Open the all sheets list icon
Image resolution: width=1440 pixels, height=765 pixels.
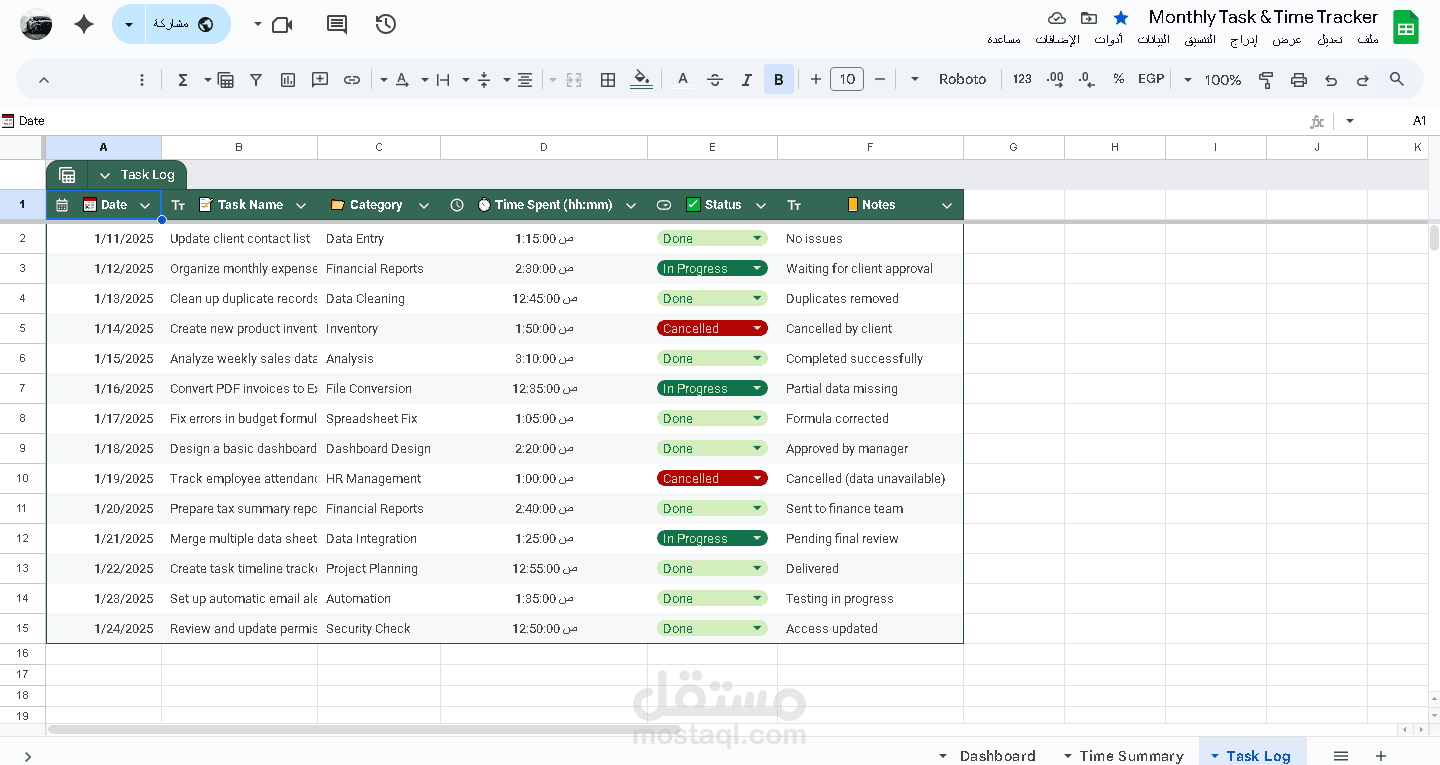1341,756
